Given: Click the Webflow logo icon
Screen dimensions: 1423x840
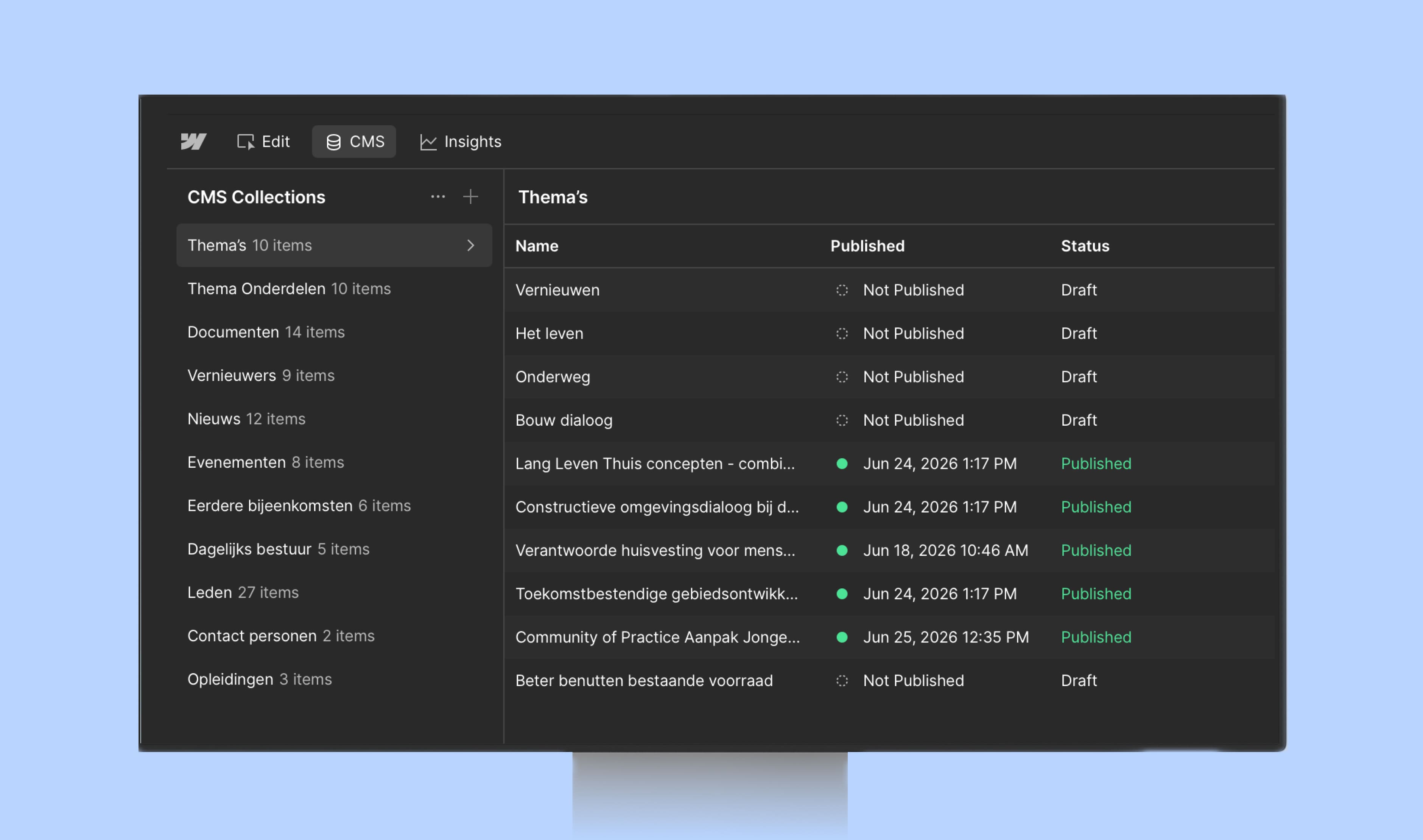Looking at the screenshot, I should tap(193, 142).
